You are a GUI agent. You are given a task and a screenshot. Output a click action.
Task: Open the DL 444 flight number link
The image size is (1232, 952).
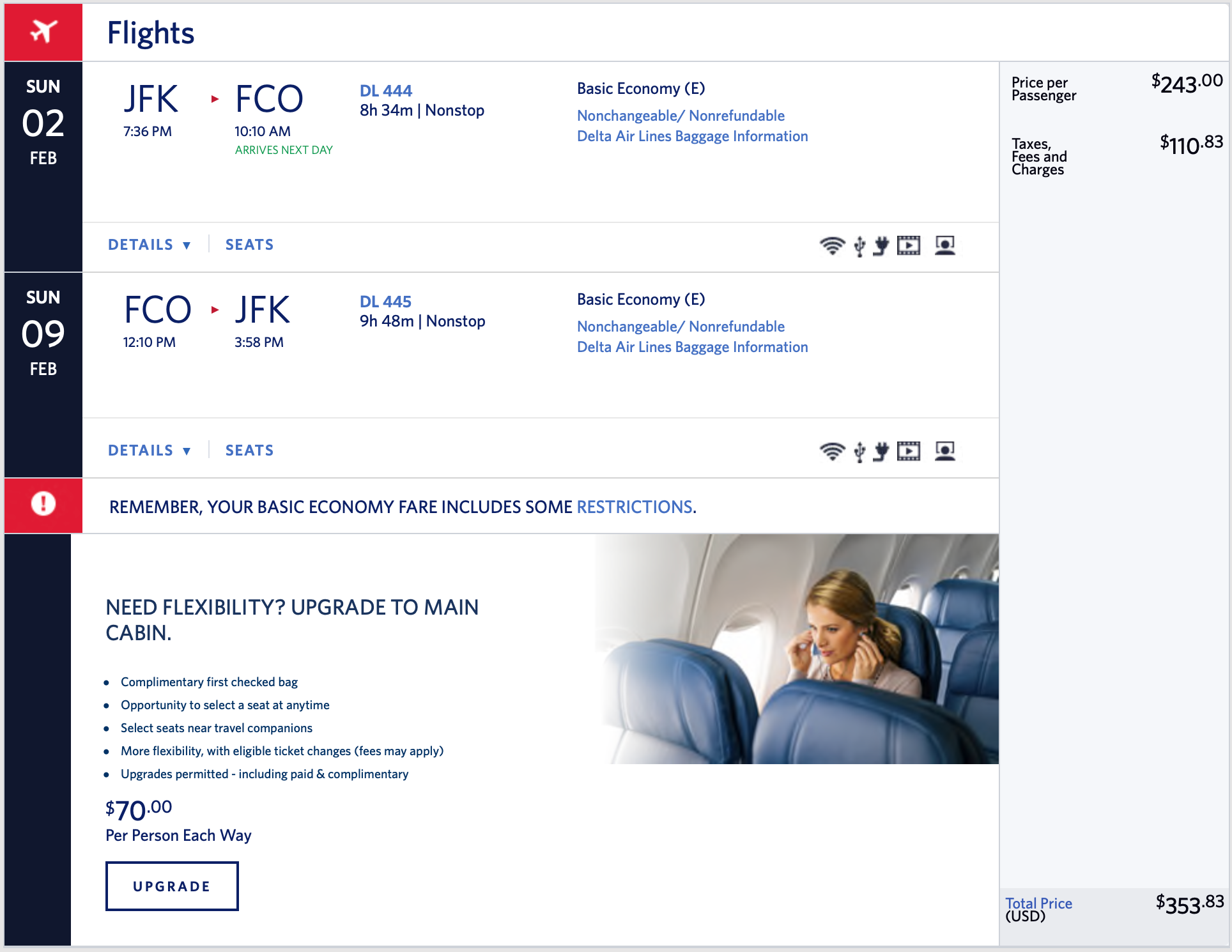[386, 91]
